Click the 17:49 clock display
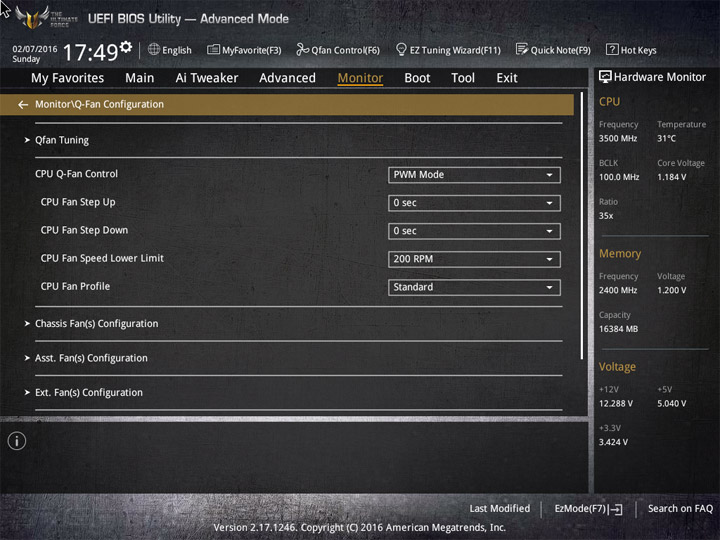 tap(91, 52)
